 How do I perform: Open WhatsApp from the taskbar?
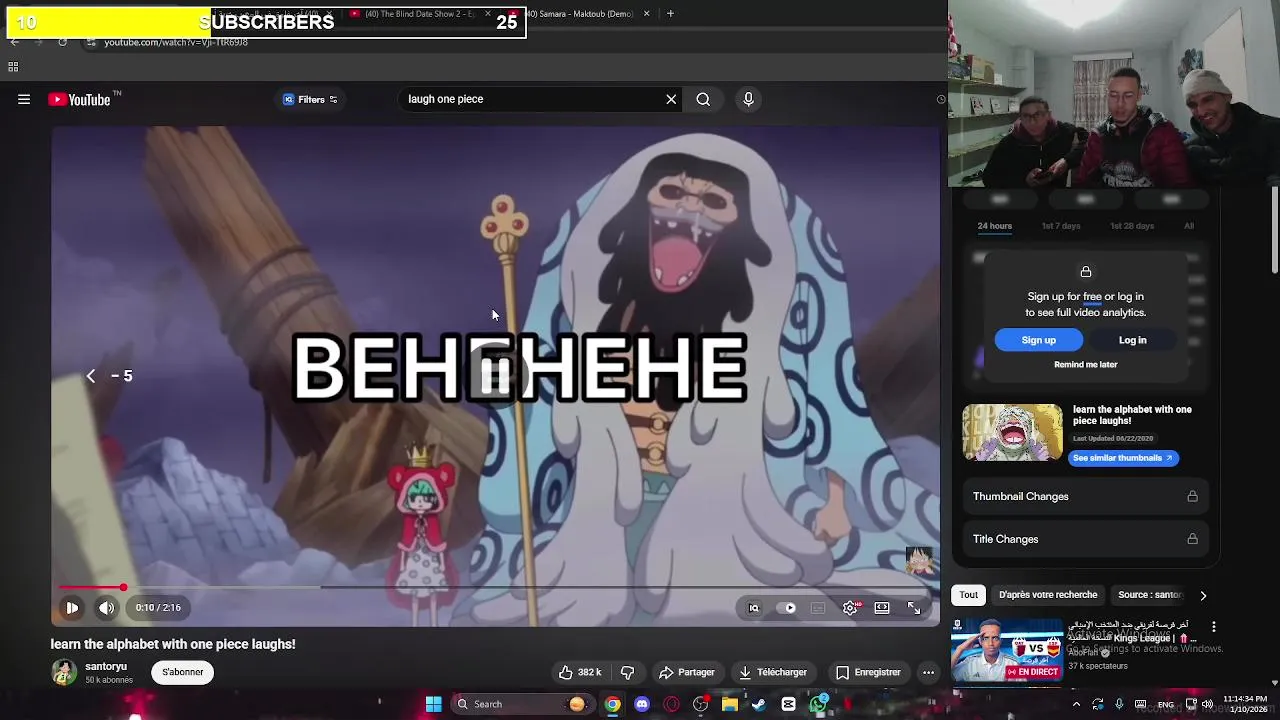point(819,704)
